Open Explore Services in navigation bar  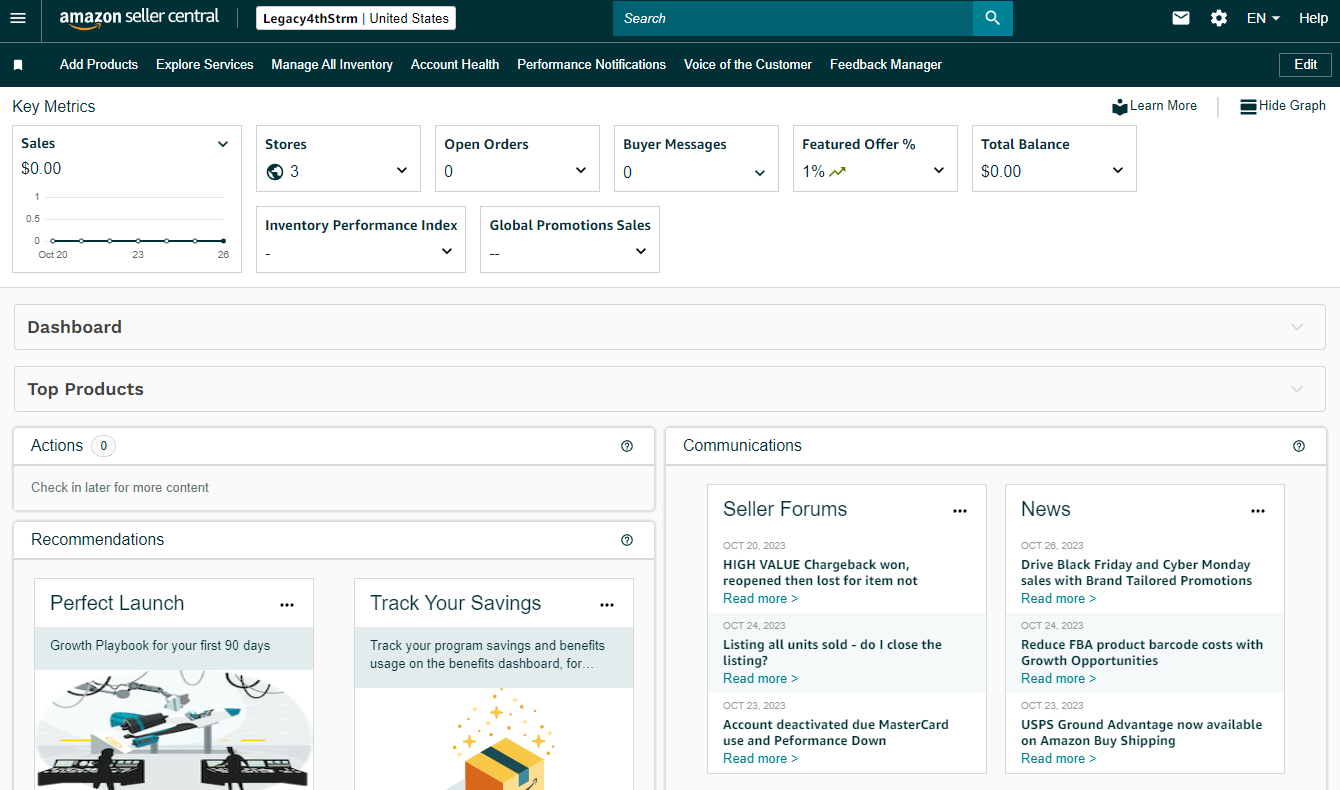click(x=205, y=65)
